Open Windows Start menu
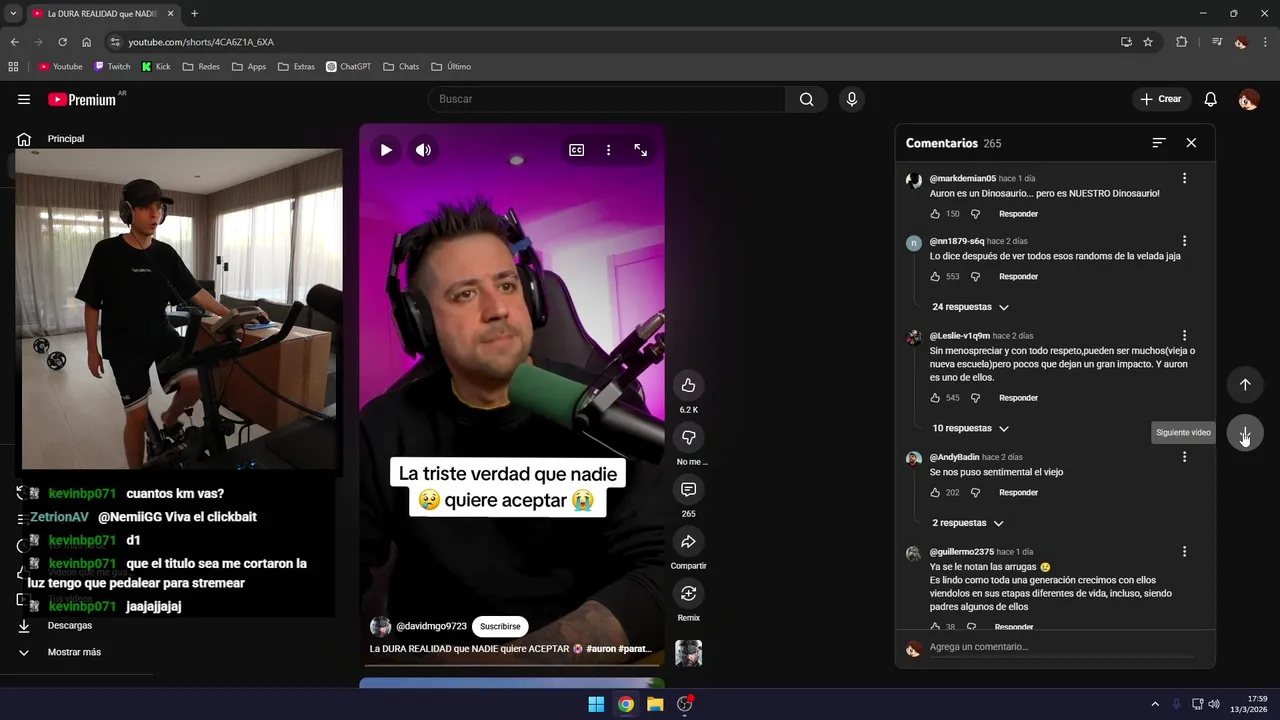 coord(596,704)
